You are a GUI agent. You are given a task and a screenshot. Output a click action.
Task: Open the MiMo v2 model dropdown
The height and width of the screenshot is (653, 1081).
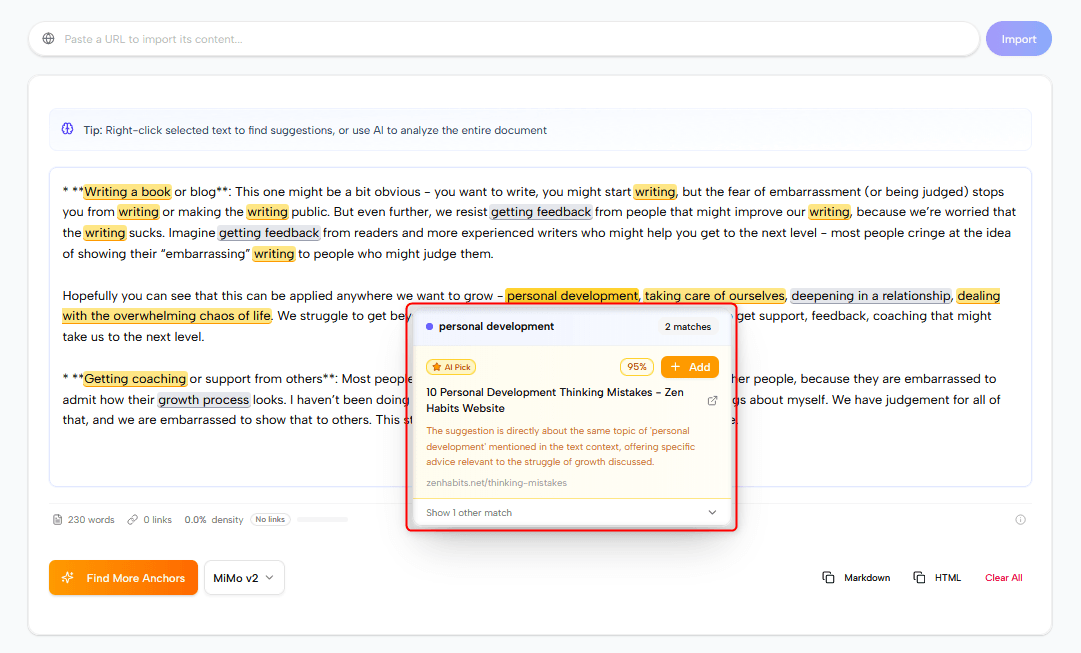(x=244, y=577)
